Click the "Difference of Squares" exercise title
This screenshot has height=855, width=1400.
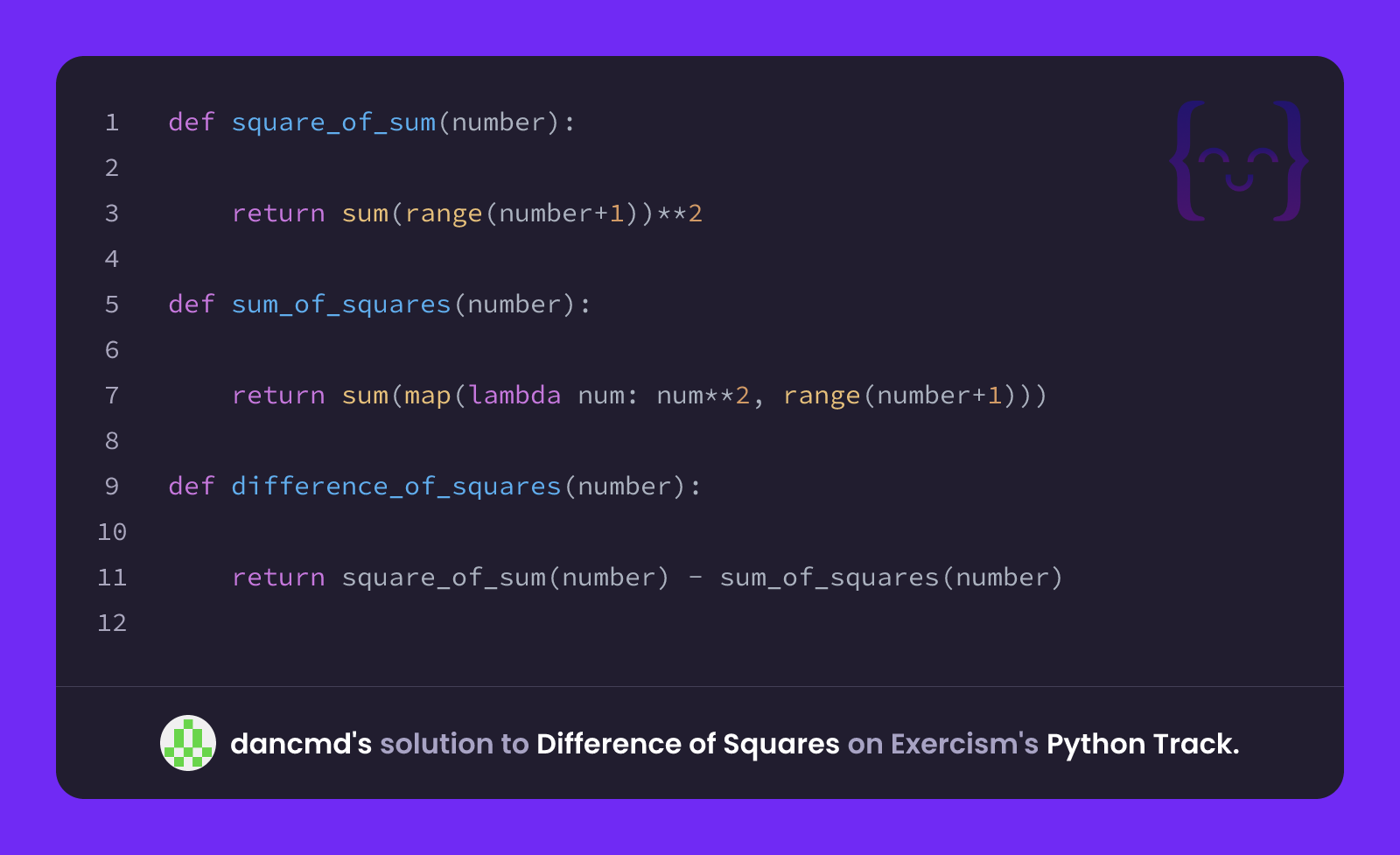pyautogui.click(x=688, y=744)
